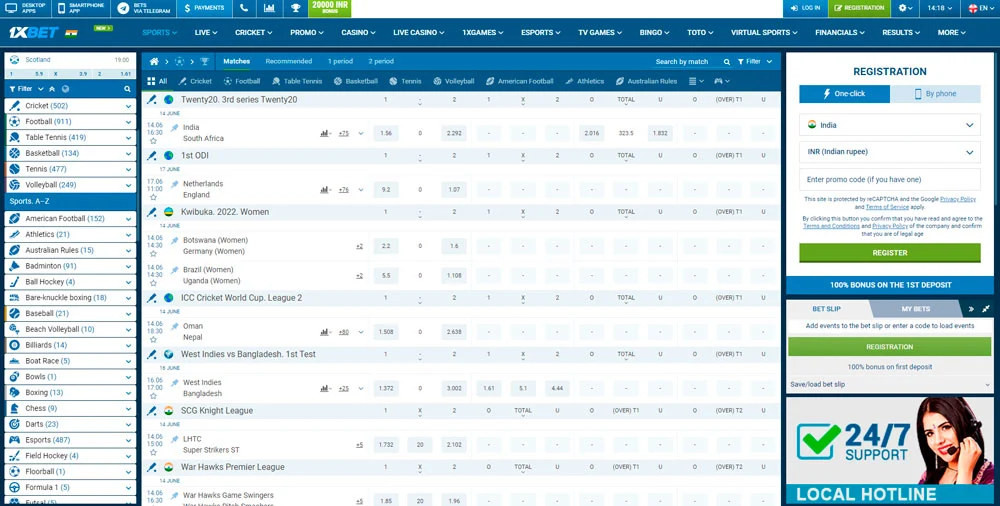Click the double-chevron icon in bet slip header
This screenshot has height=506, width=1000.
click(971, 309)
